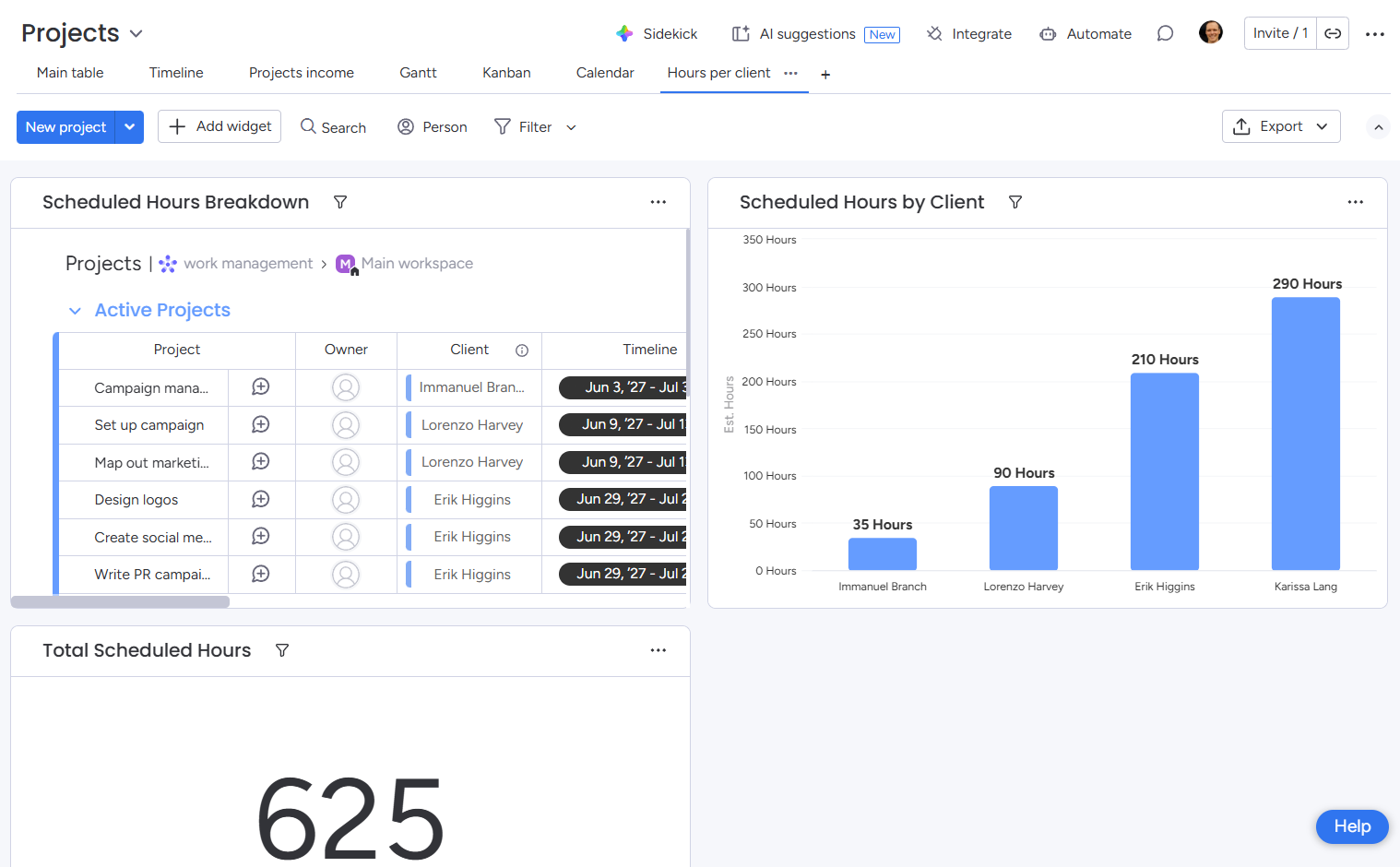Click the New project button
This screenshot has width=1400, height=867.
coord(65,127)
